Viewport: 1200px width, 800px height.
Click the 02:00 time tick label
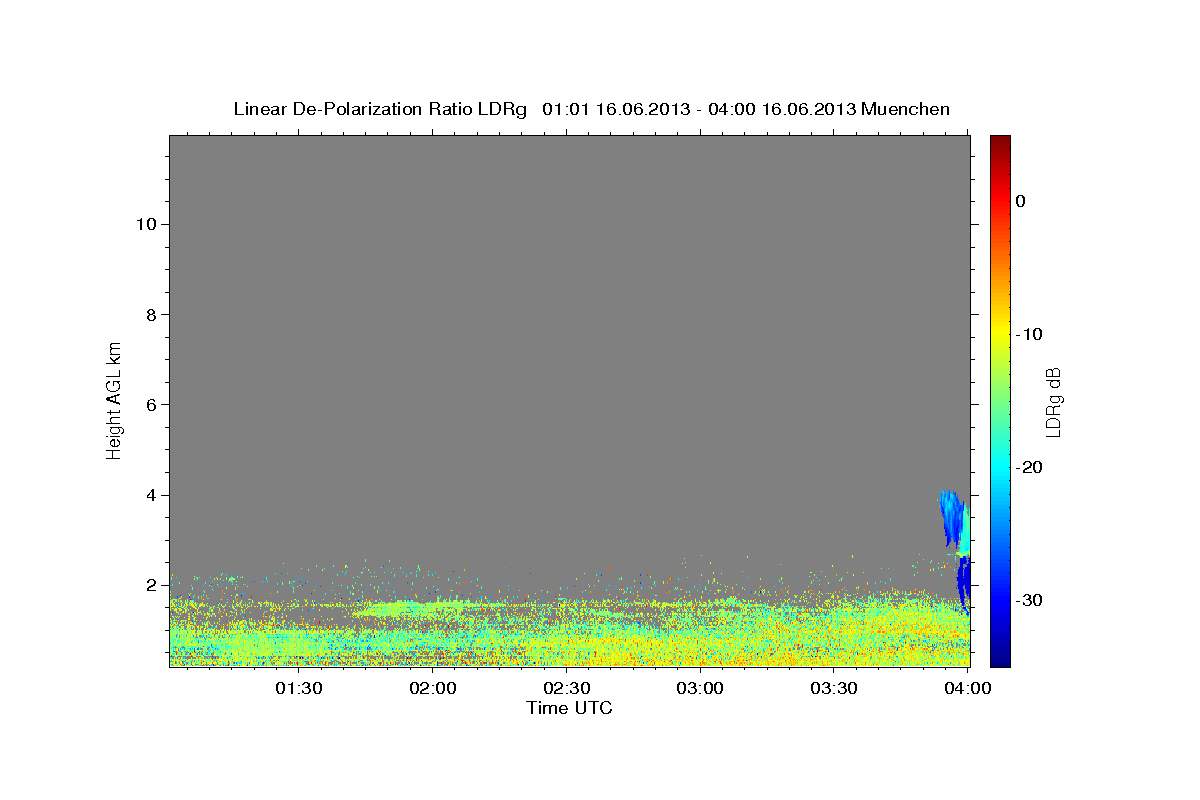pyautogui.click(x=433, y=688)
